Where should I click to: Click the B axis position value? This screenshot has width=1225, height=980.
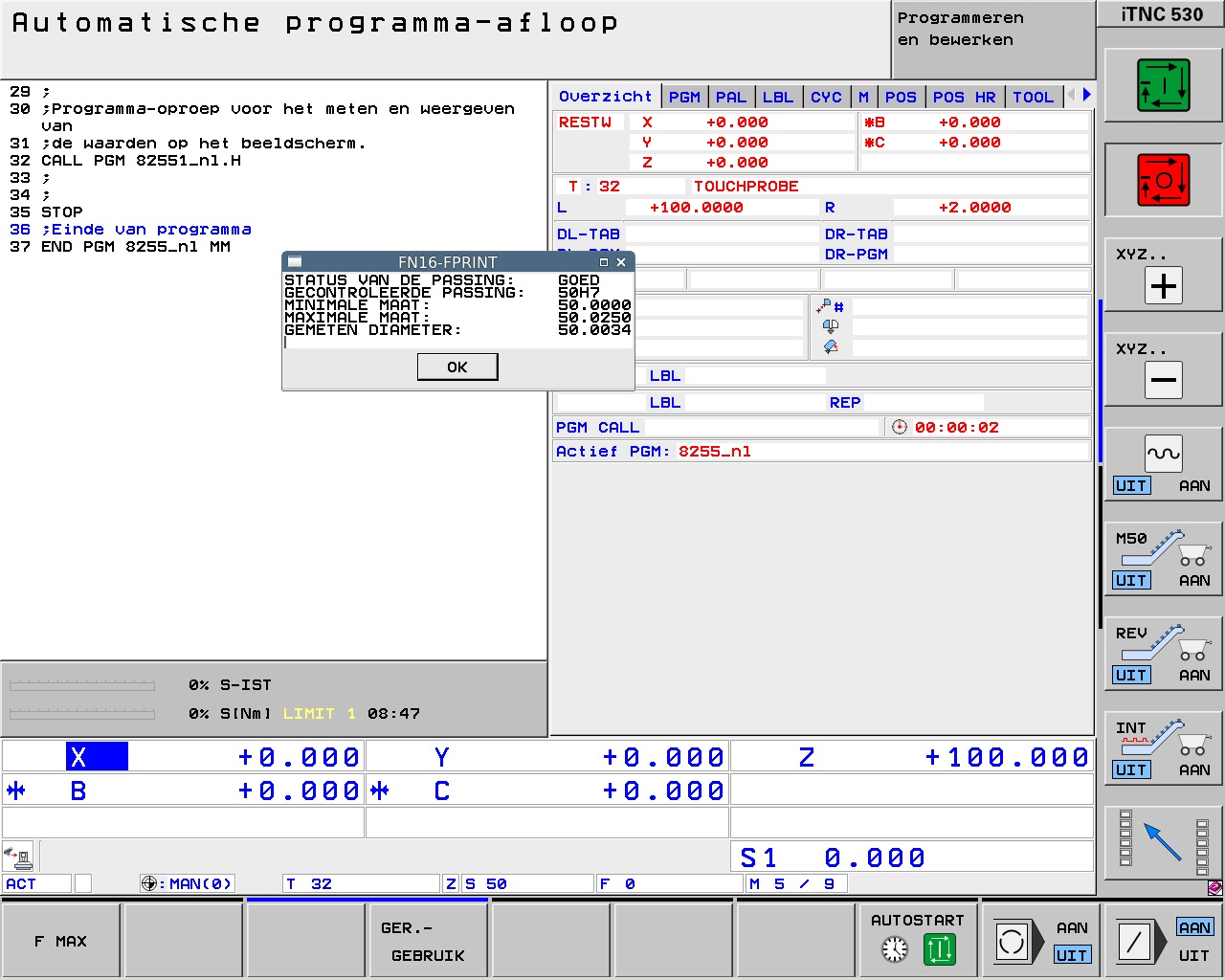(x=299, y=791)
